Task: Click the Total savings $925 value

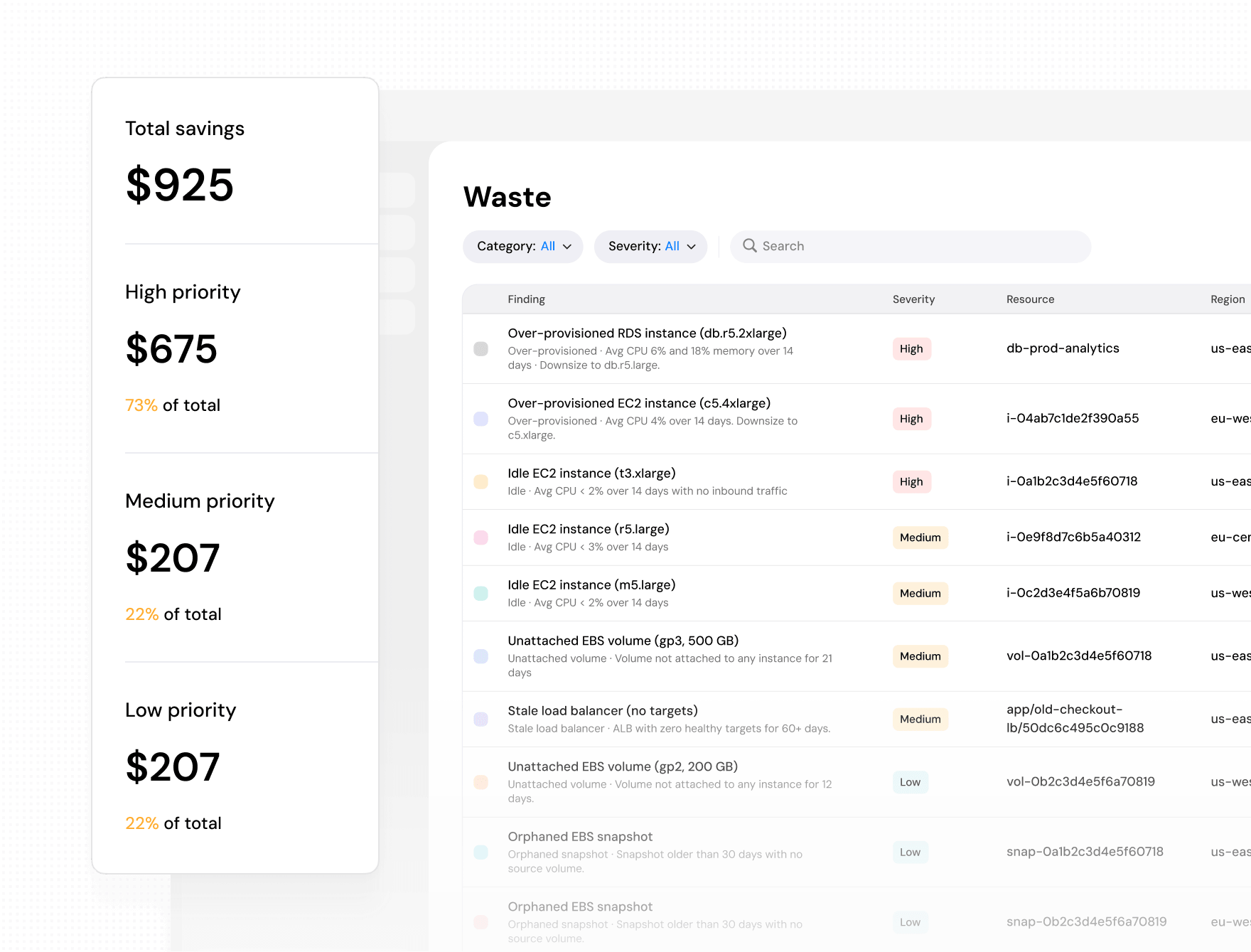Action: click(180, 185)
